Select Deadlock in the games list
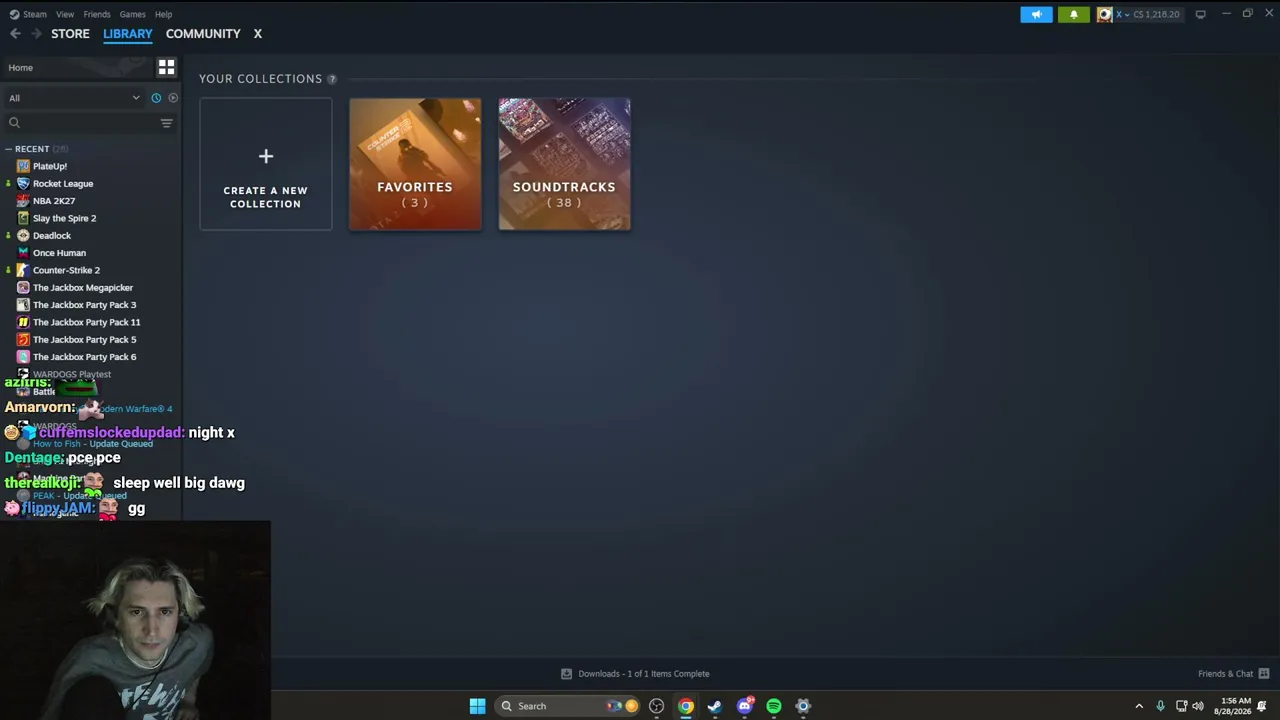The width and height of the screenshot is (1280, 720). (x=52, y=236)
